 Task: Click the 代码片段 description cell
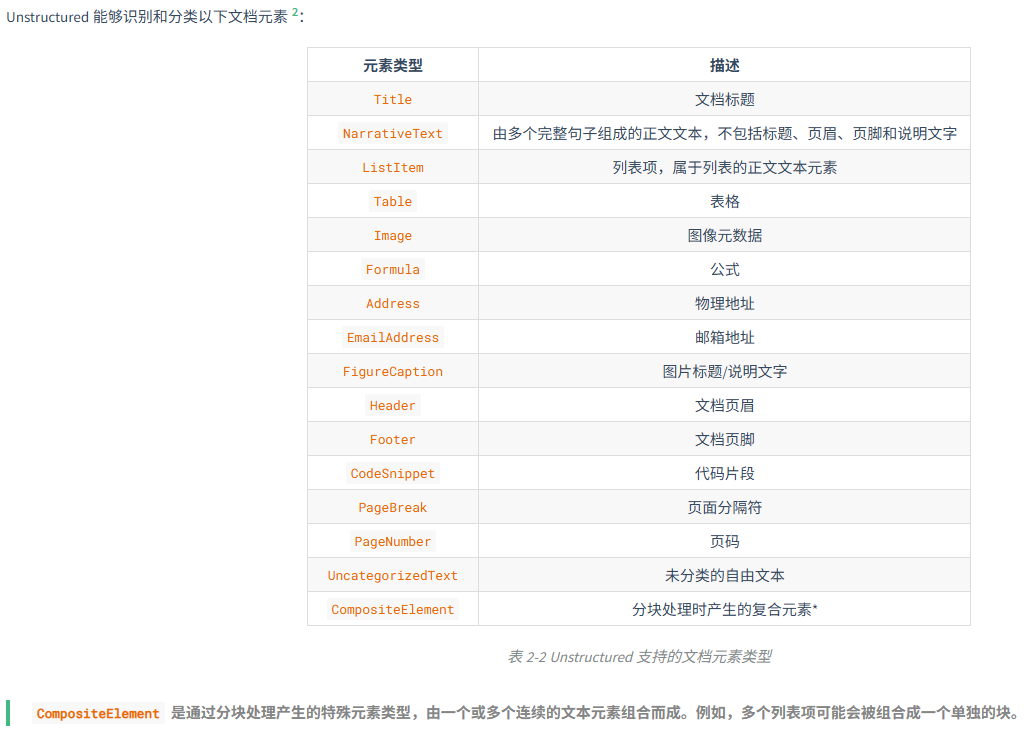[724, 474]
